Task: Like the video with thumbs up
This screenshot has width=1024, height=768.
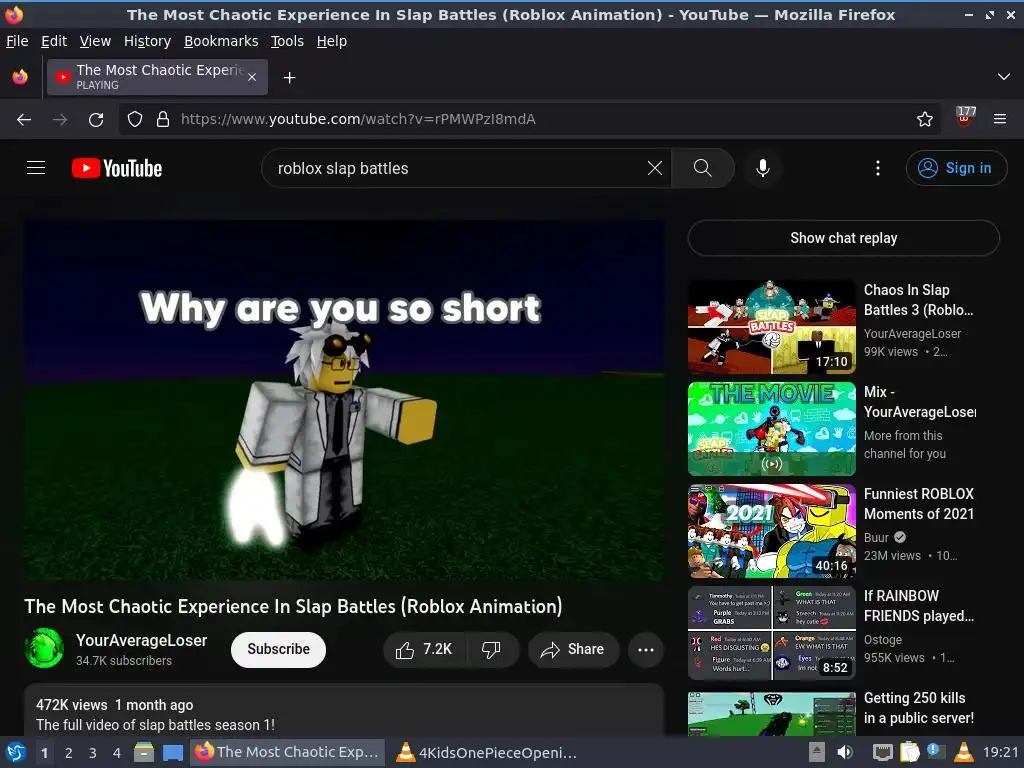Action: click(x=423, y=650)
